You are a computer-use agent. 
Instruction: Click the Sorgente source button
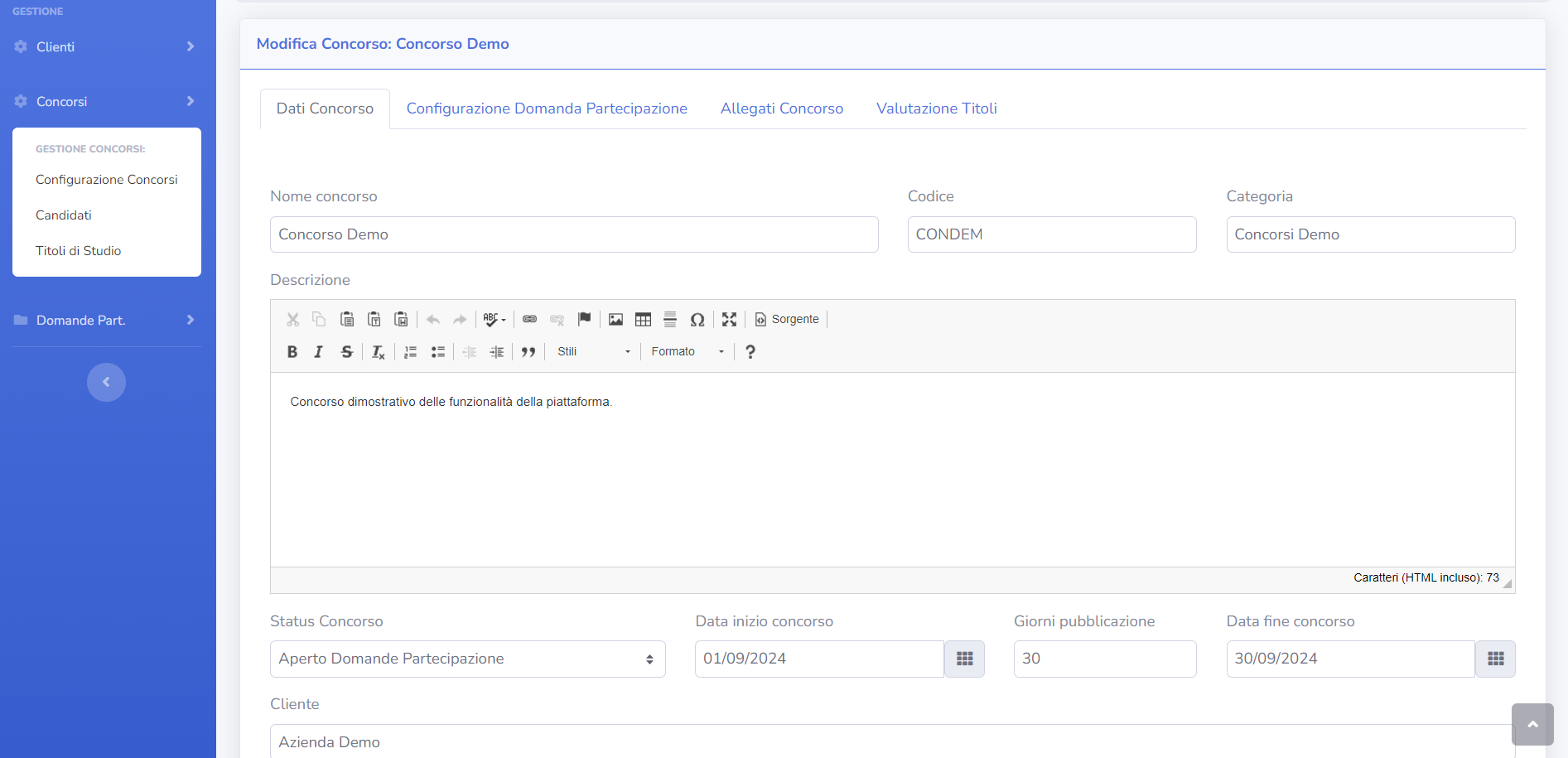[x=787, y=319]
